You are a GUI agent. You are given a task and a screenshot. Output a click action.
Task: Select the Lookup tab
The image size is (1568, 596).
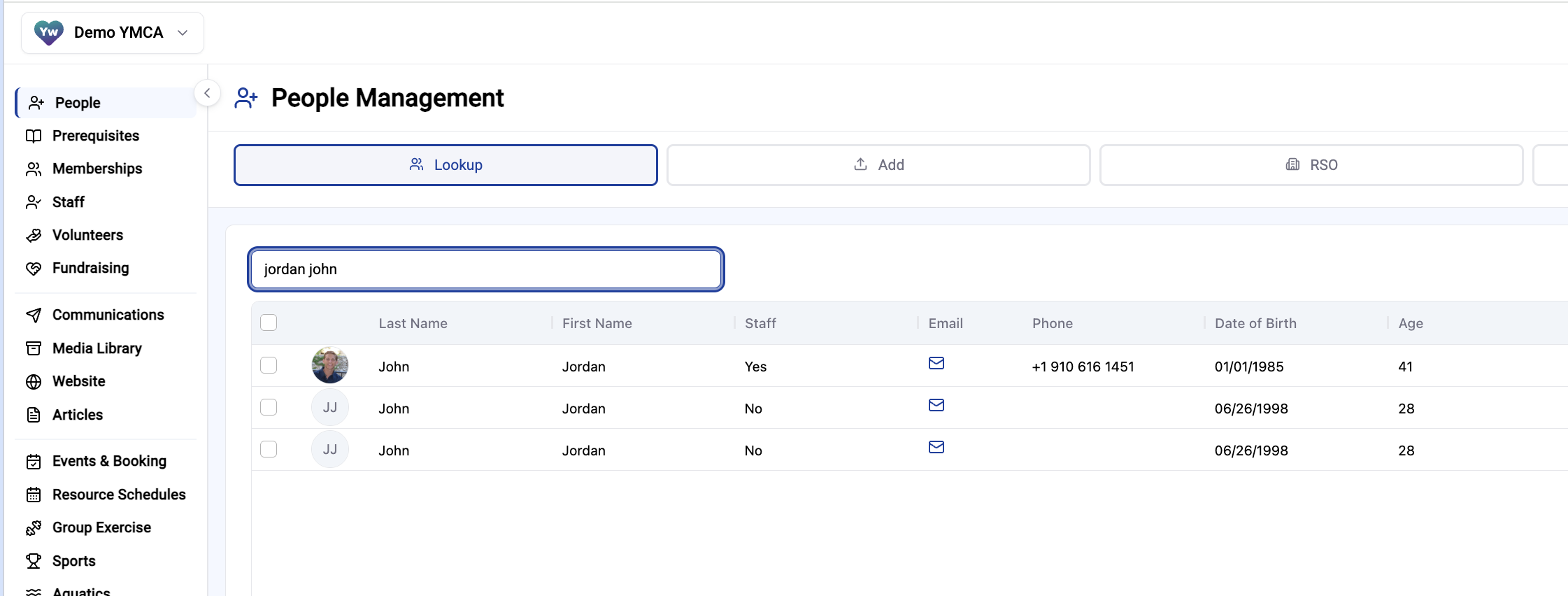click(x=446, y=165)
